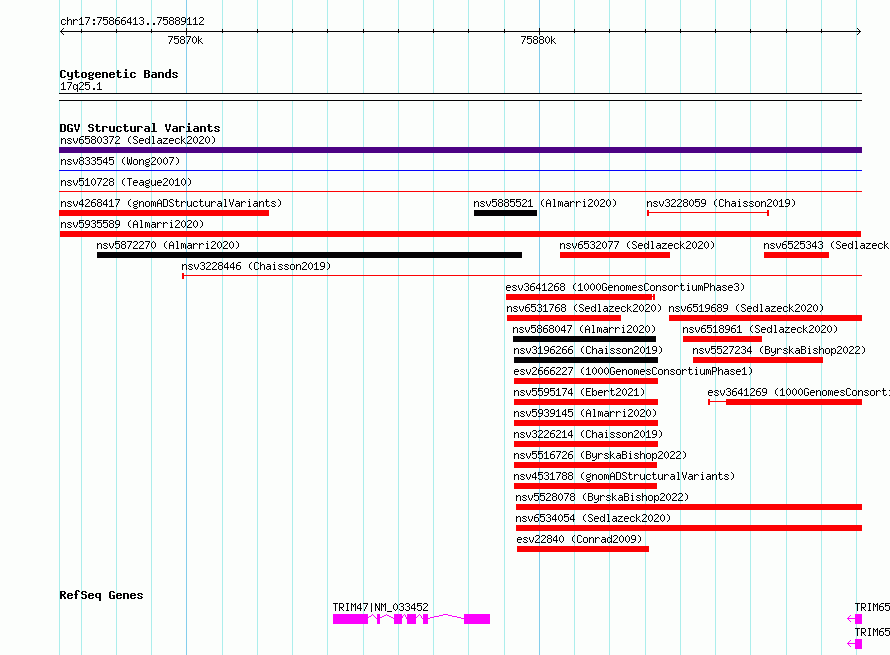
Task: Click the DGV Structural Variants track heading
Action: pyautogui.click(x=140, y=128)
